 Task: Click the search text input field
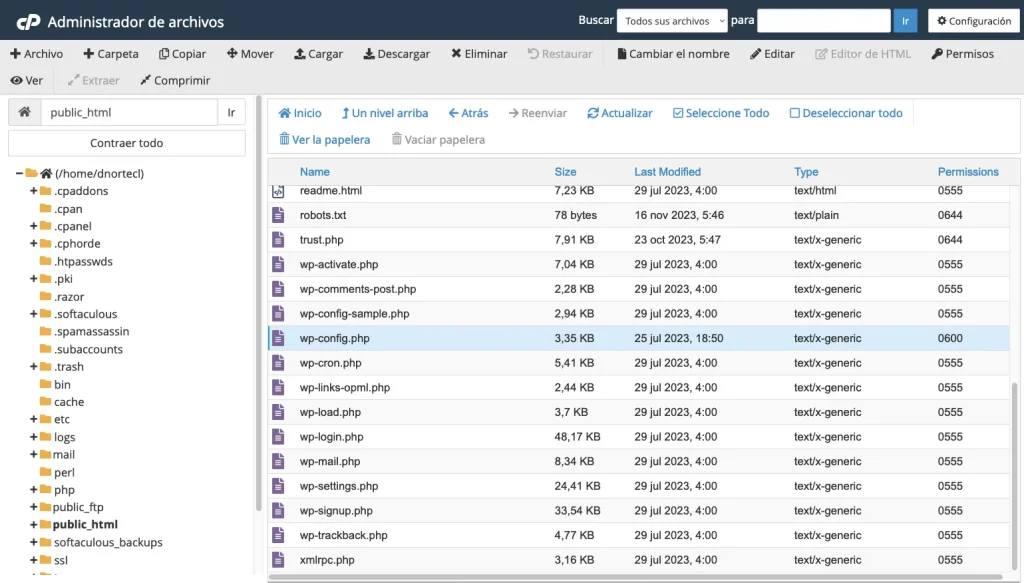coord(824,21)
